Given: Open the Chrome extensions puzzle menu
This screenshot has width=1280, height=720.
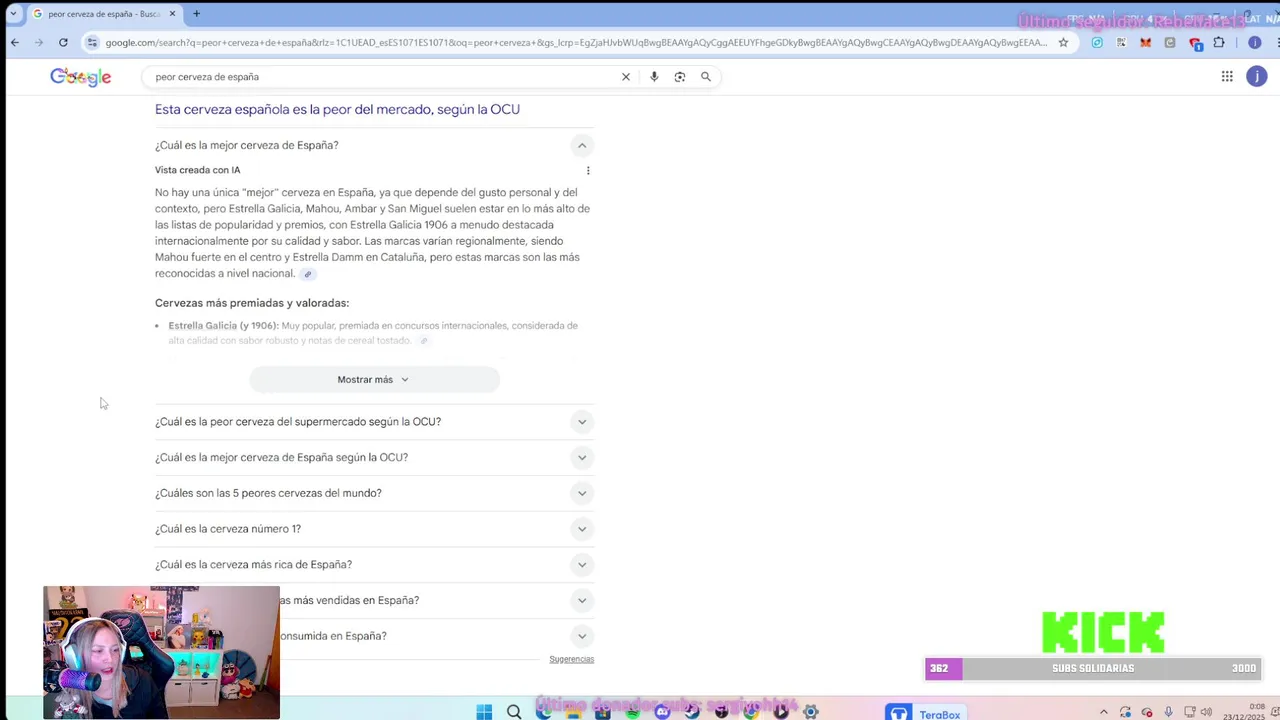Looking at the screenshot, I should coord(1219,42).
